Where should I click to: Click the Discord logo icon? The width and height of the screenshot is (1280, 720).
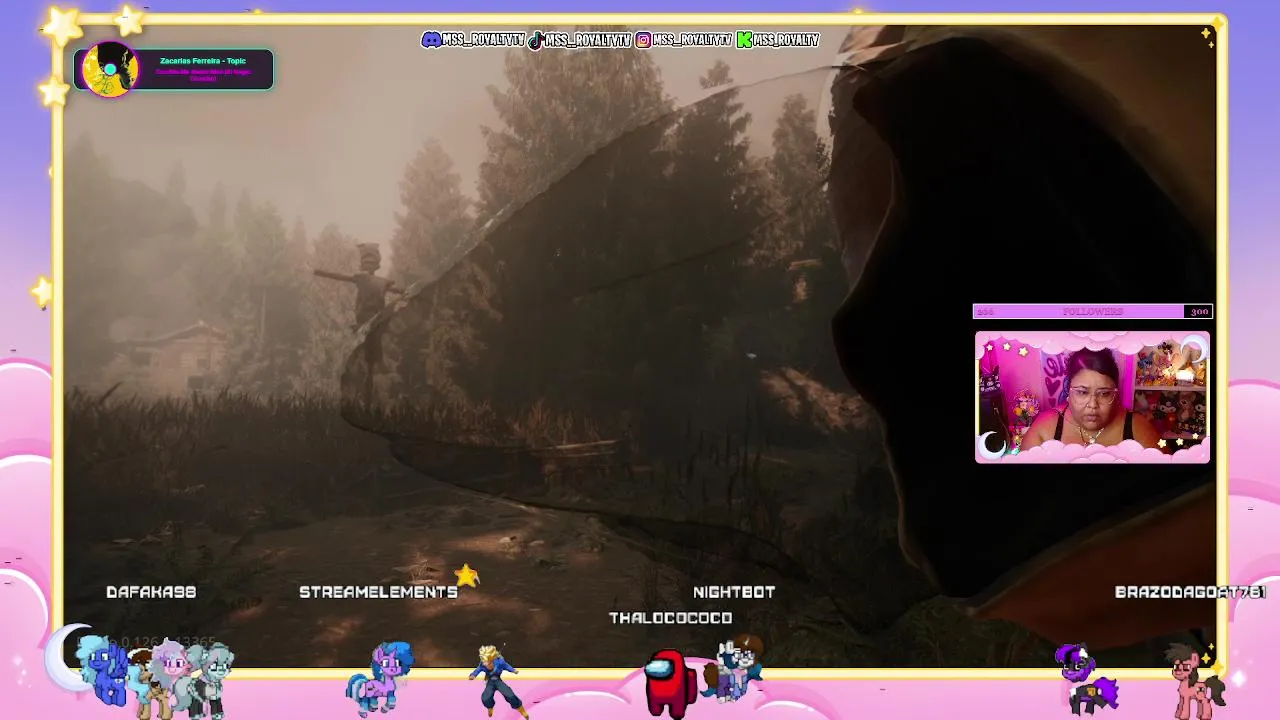click(431, 40)
